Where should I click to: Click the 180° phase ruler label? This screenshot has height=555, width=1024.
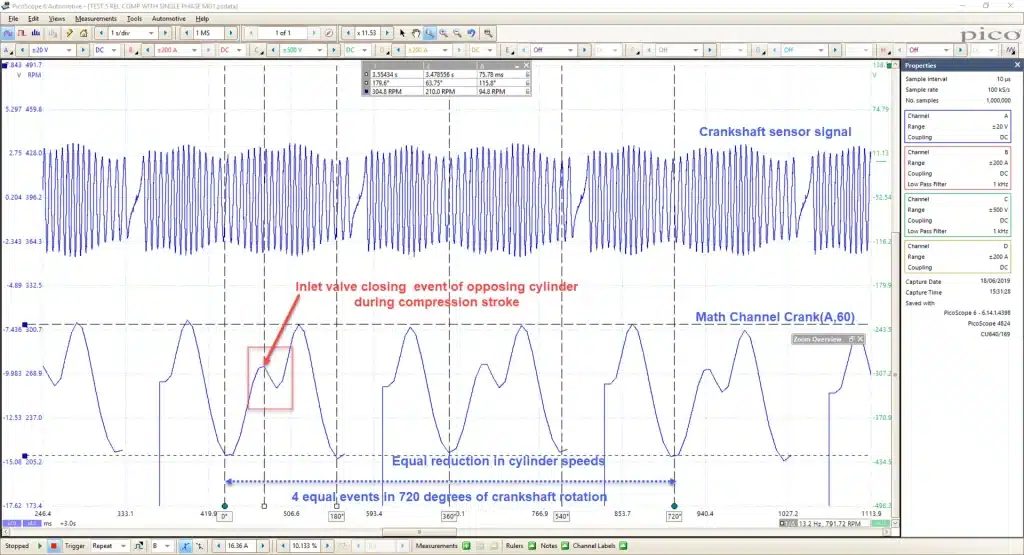[336, 516]
